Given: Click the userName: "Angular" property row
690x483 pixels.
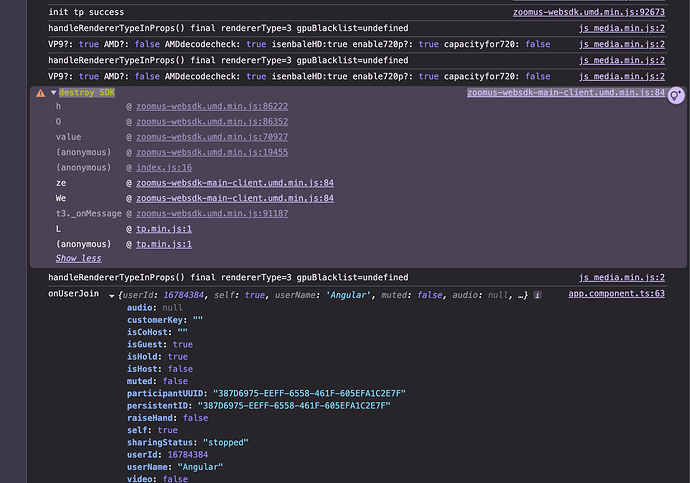Looking at the screenshot, I should point(175,467).
